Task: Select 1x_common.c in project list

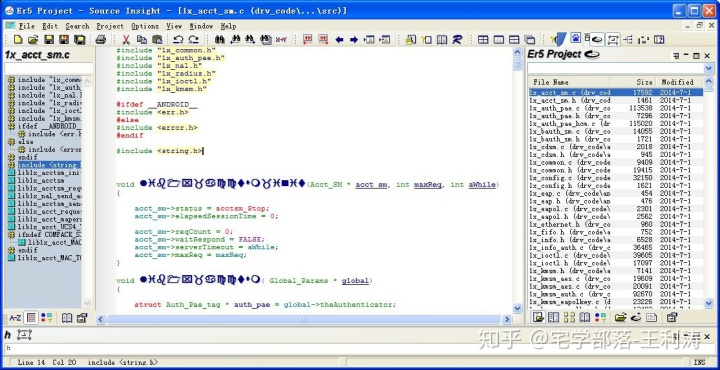Action: 616,162
